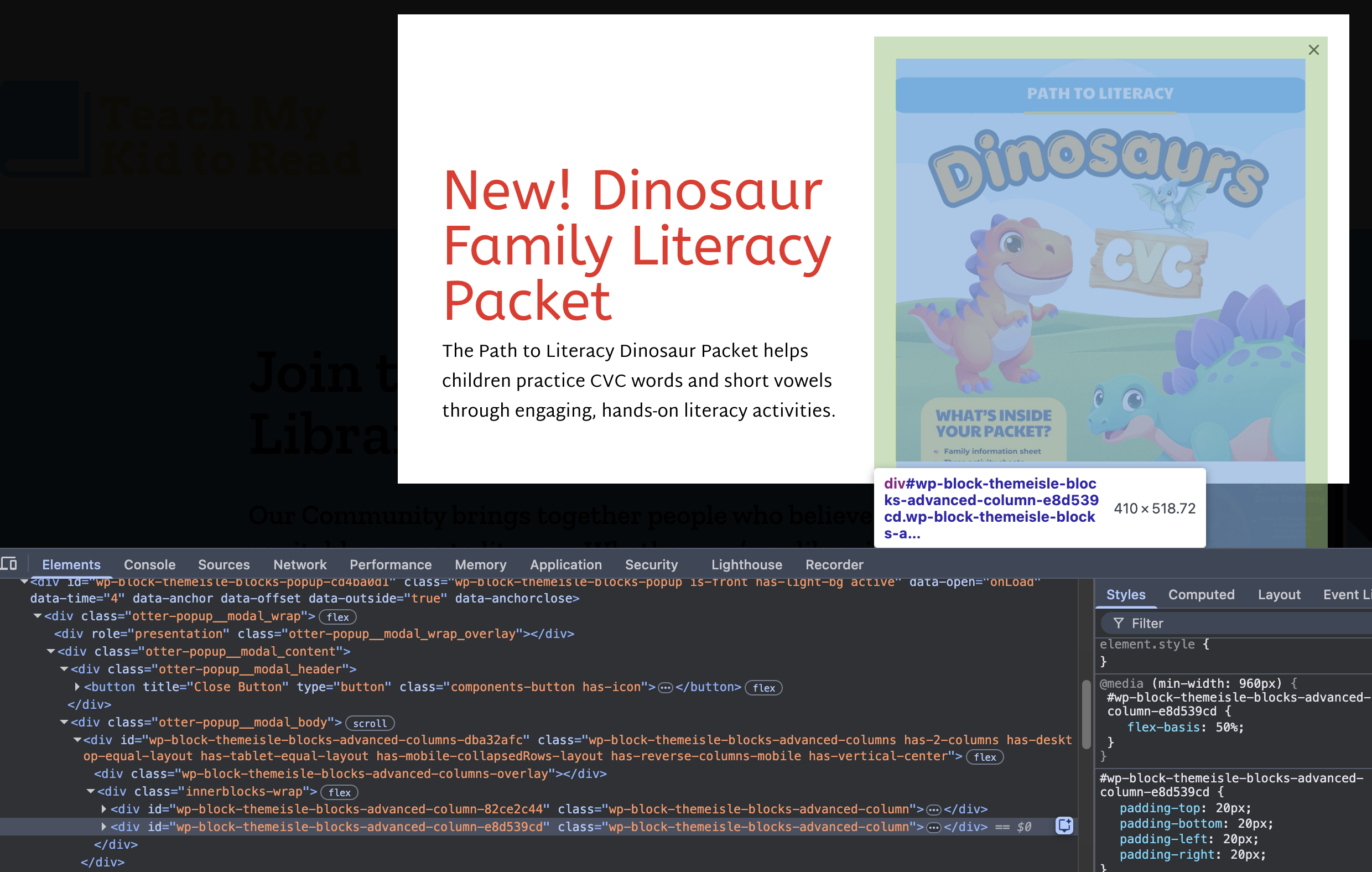The height and width of the screenshot is (872, 1372).
Task: Click flex badge beside otter-popup__modal_wrap
Action: 337,617
